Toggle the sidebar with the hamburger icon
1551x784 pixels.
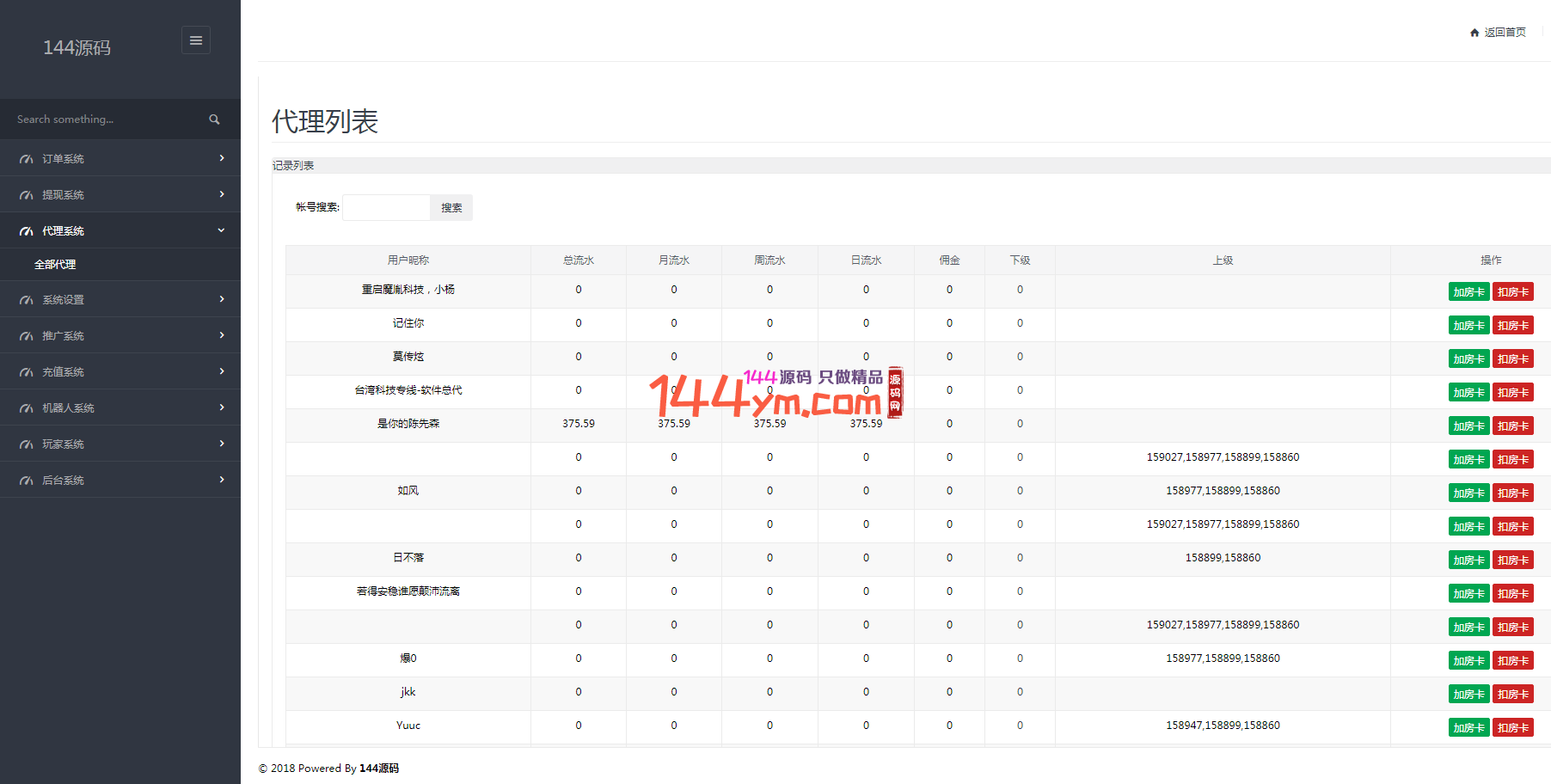pyautogui.click(x=196, y=40)
